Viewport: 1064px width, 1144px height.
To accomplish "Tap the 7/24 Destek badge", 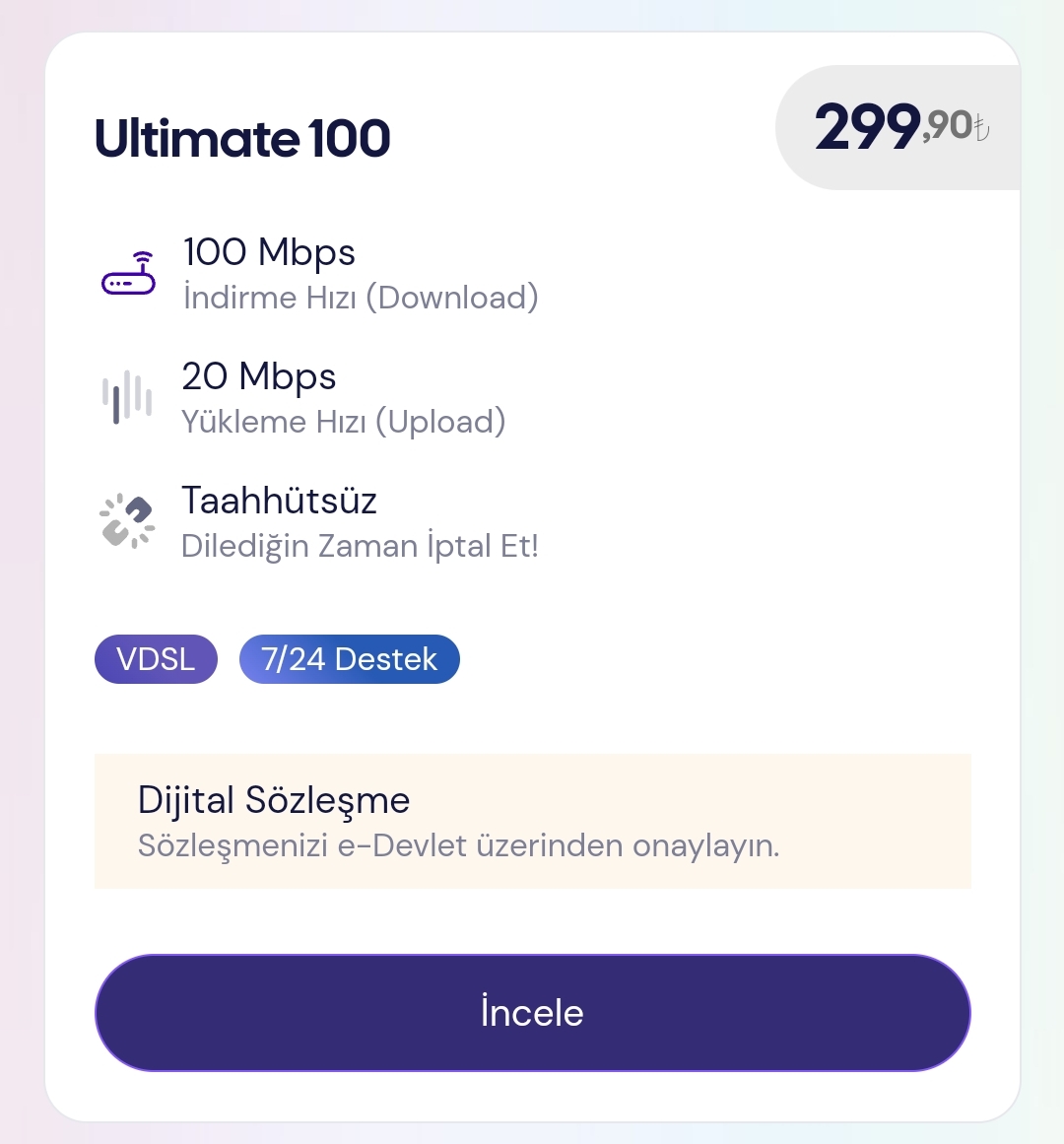I will 349,659.
